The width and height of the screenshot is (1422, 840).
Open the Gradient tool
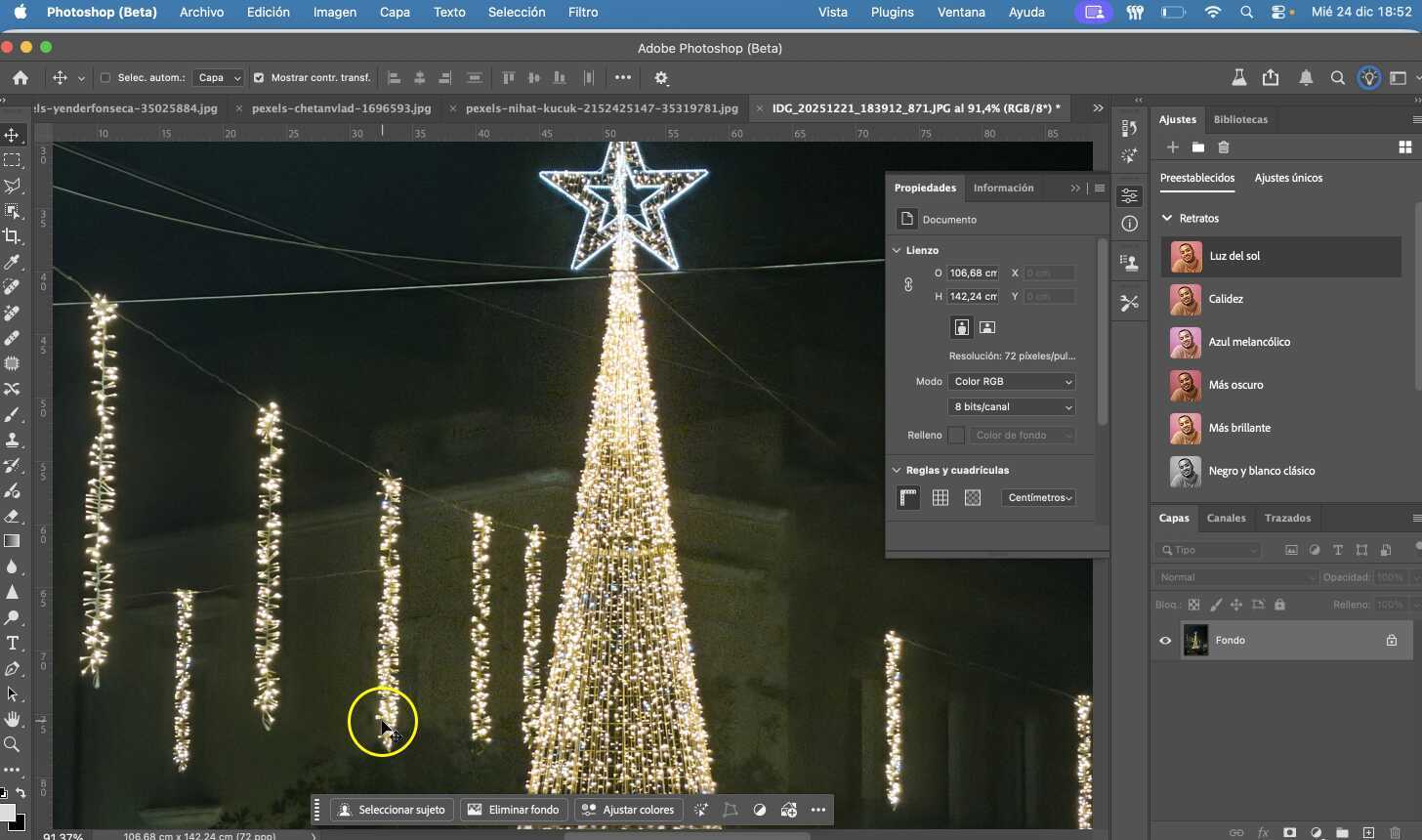pos(14,541)
